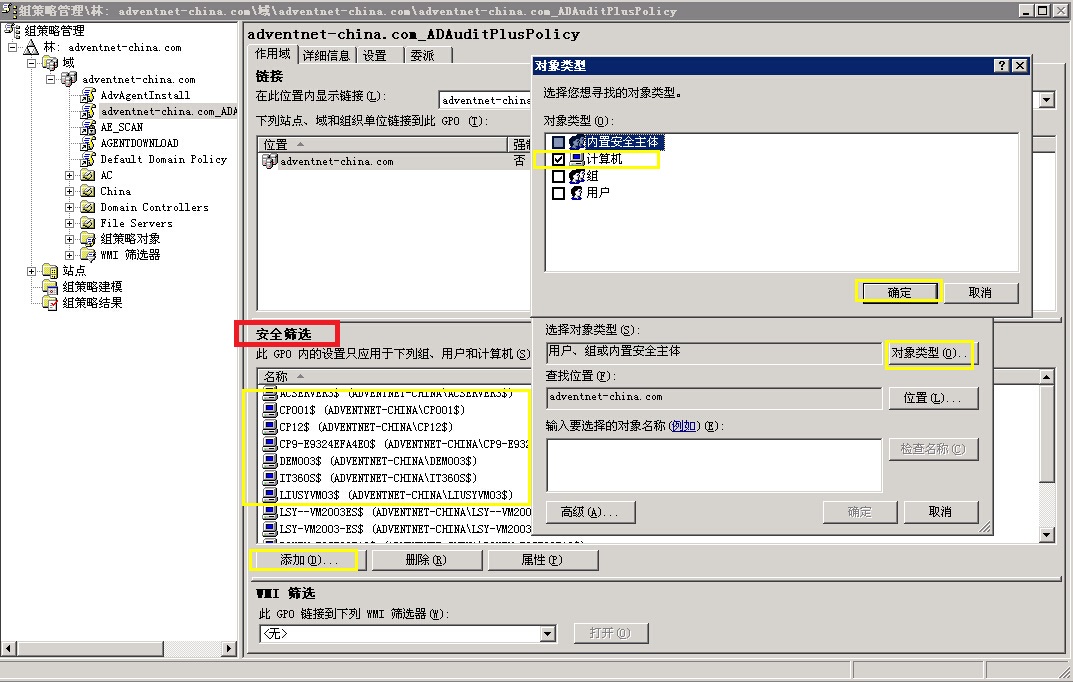Check the 组 checkbox
Image resolution: width=1073 pixels, height=682 pixels.
[x=558, y=176]
